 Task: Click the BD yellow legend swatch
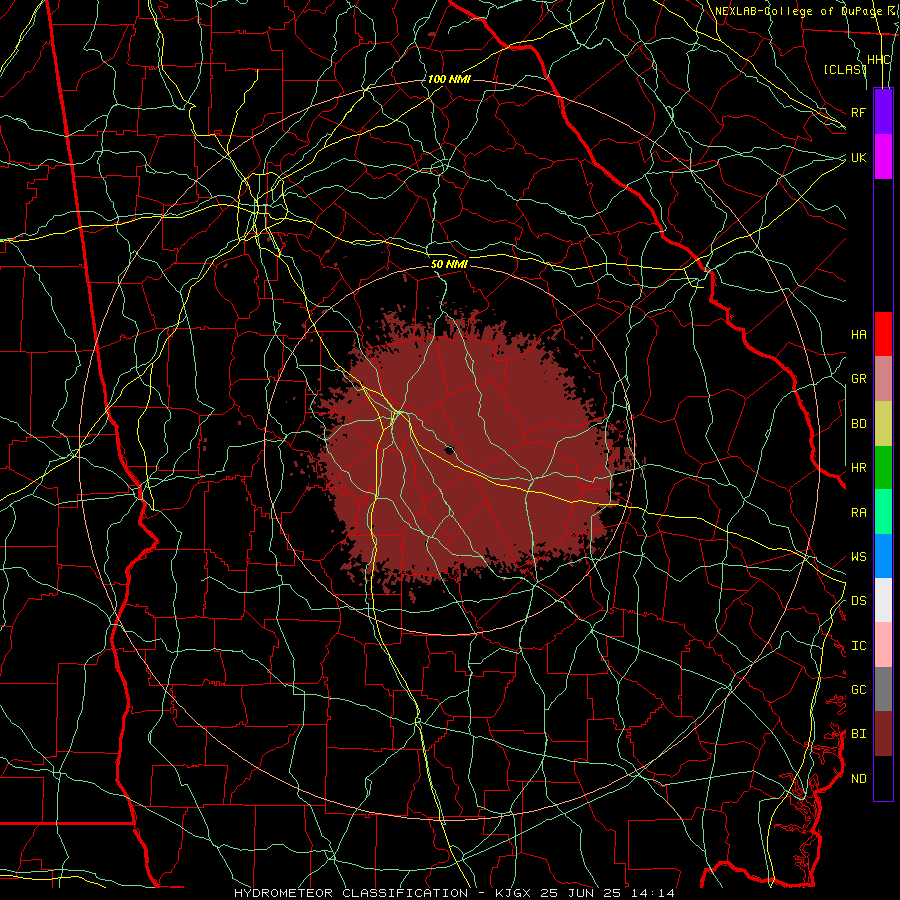tap(883, 423)
